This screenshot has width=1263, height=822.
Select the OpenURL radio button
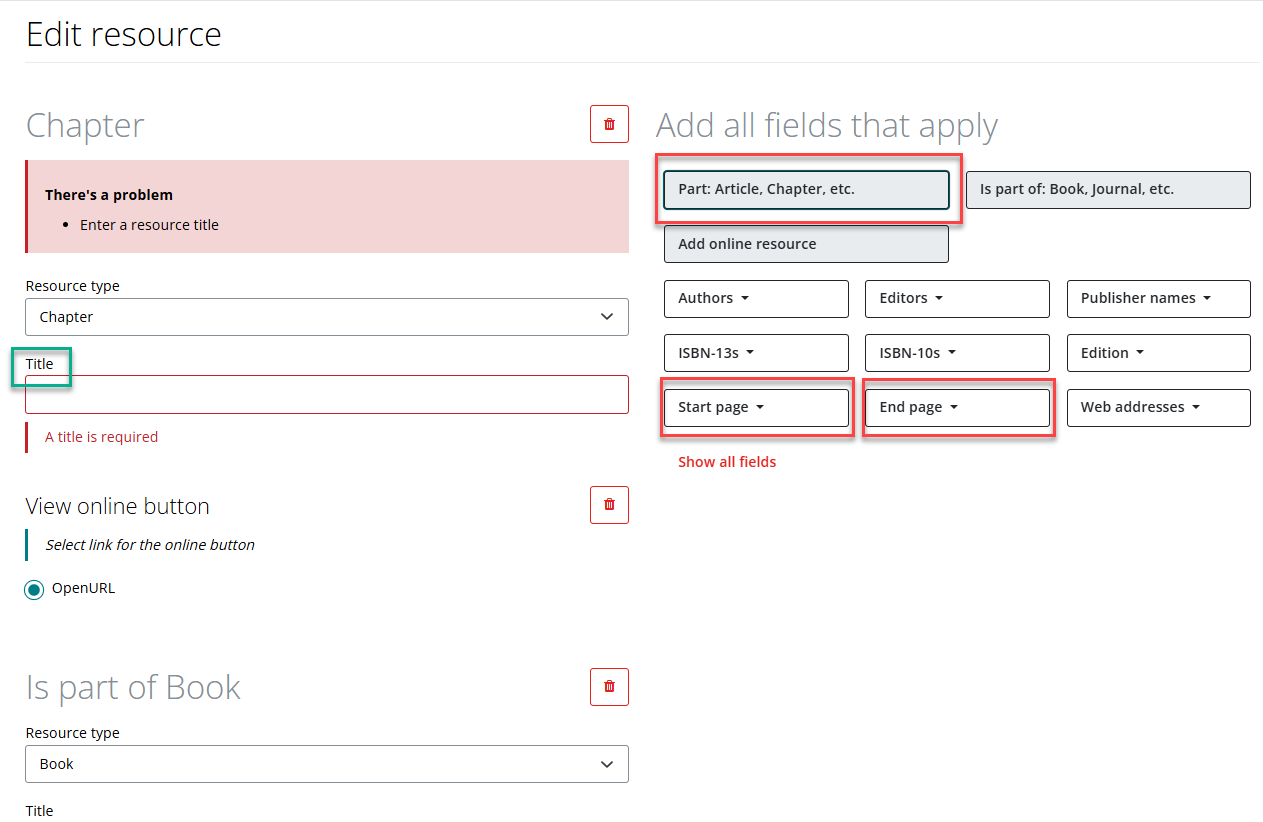34,589
